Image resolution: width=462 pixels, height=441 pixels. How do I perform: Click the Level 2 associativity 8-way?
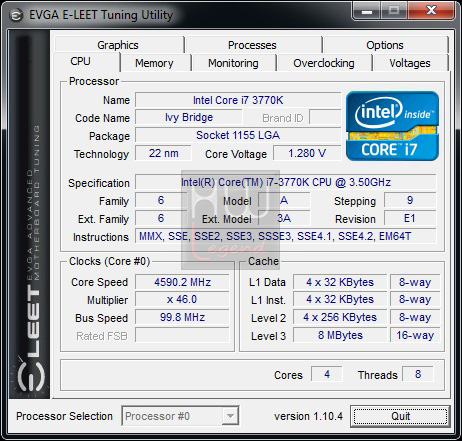[x=415, y=317]
